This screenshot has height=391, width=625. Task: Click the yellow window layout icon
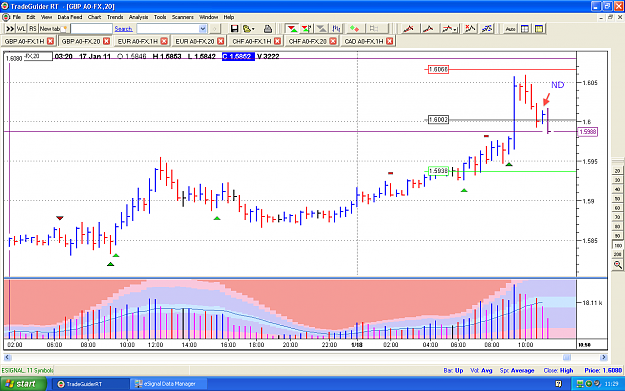tap(539, 29)
